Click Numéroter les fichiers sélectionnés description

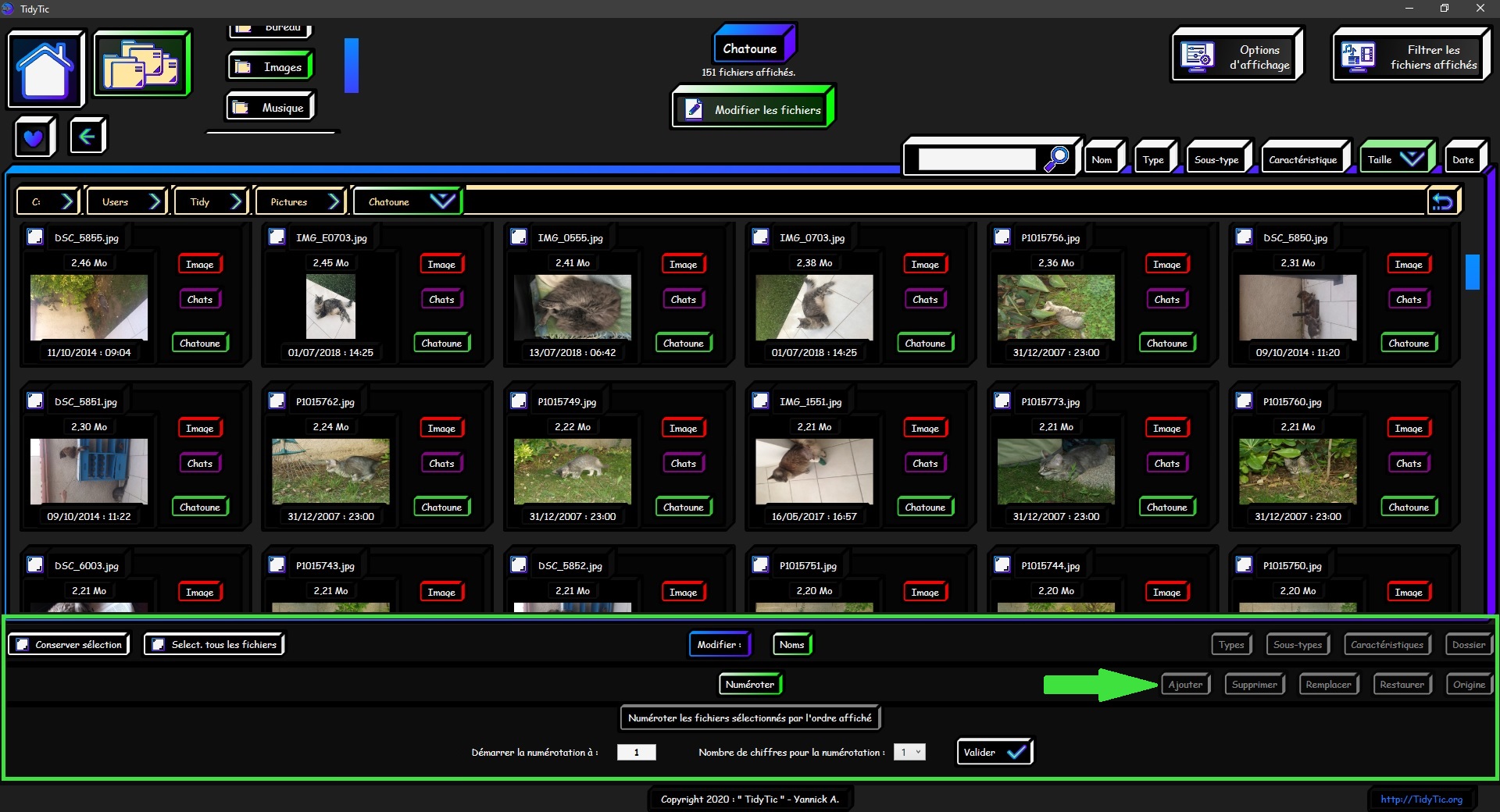click(750, 718)
